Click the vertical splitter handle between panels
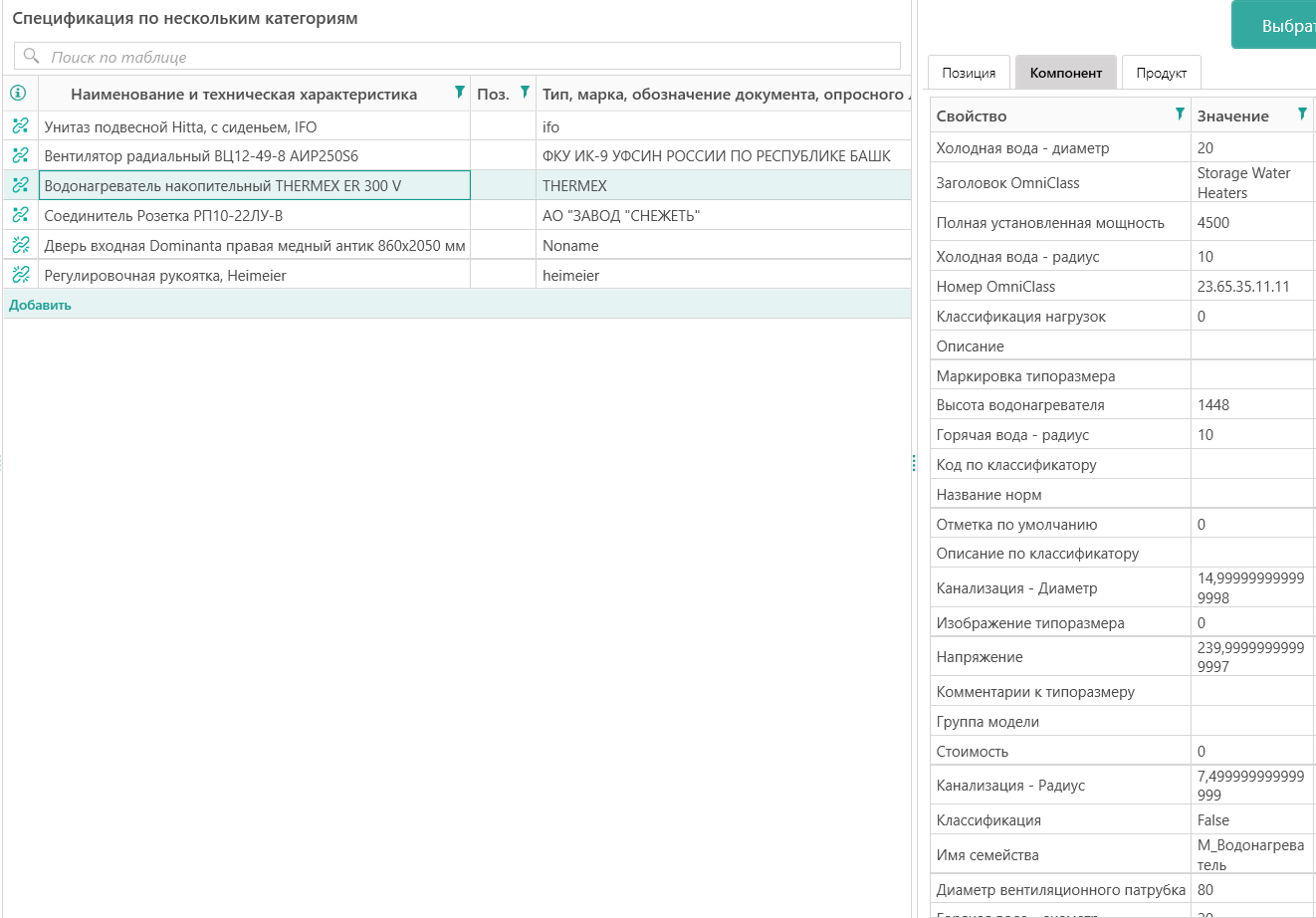This screenshot has height=918, width=1316. coord(914,462)
